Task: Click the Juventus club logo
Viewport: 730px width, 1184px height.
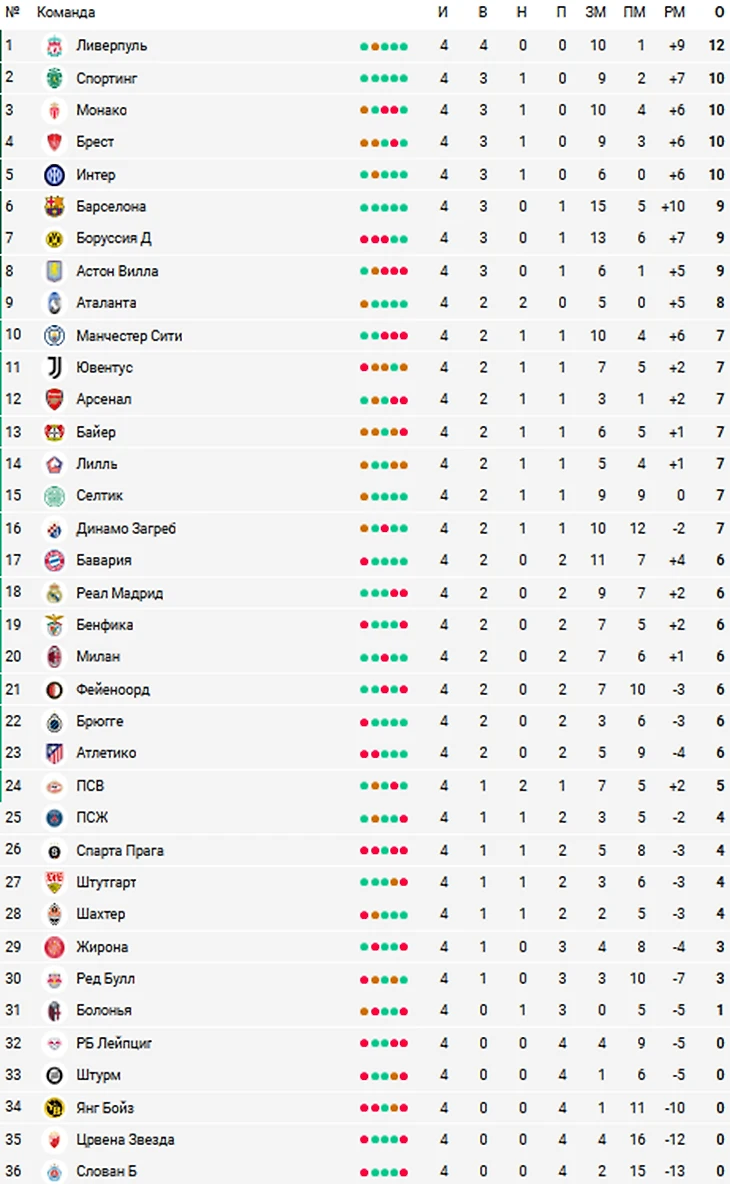Action: click(x=54, y=368)
